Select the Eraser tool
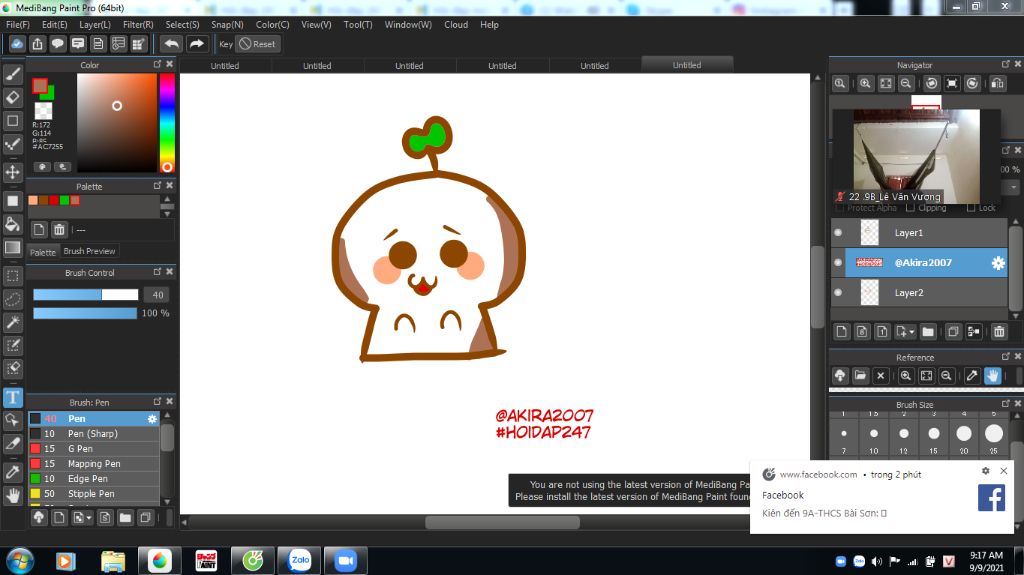This screenshot has width=1024, height=575. point(12,97)
